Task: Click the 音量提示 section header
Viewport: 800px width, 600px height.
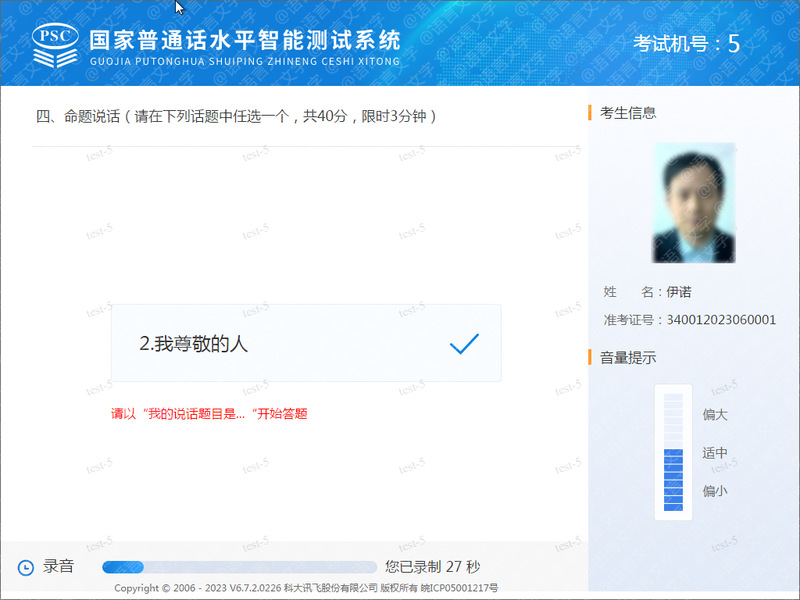Action: coord(628,358)
